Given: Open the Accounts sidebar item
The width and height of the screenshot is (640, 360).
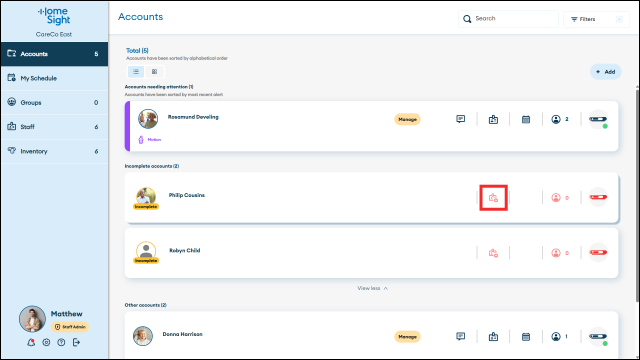Looking at the screenshot, I should pos(54,54).
